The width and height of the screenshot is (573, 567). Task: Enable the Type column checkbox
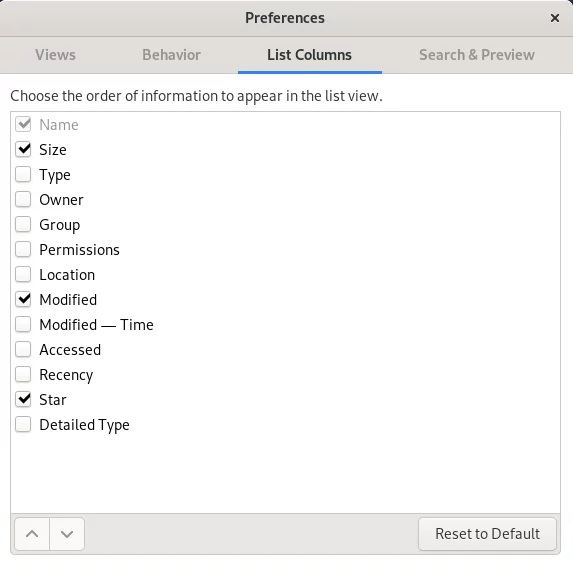pyautogui.click(x=23, y=174)
